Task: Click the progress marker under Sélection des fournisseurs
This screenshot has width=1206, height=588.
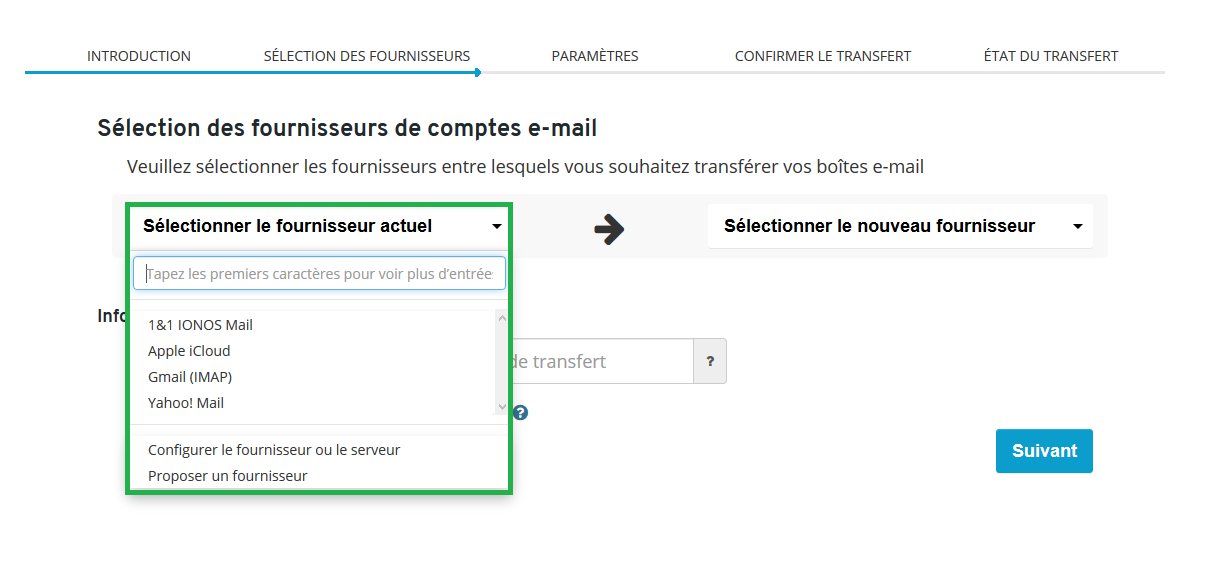Action: tap(478, 72)
